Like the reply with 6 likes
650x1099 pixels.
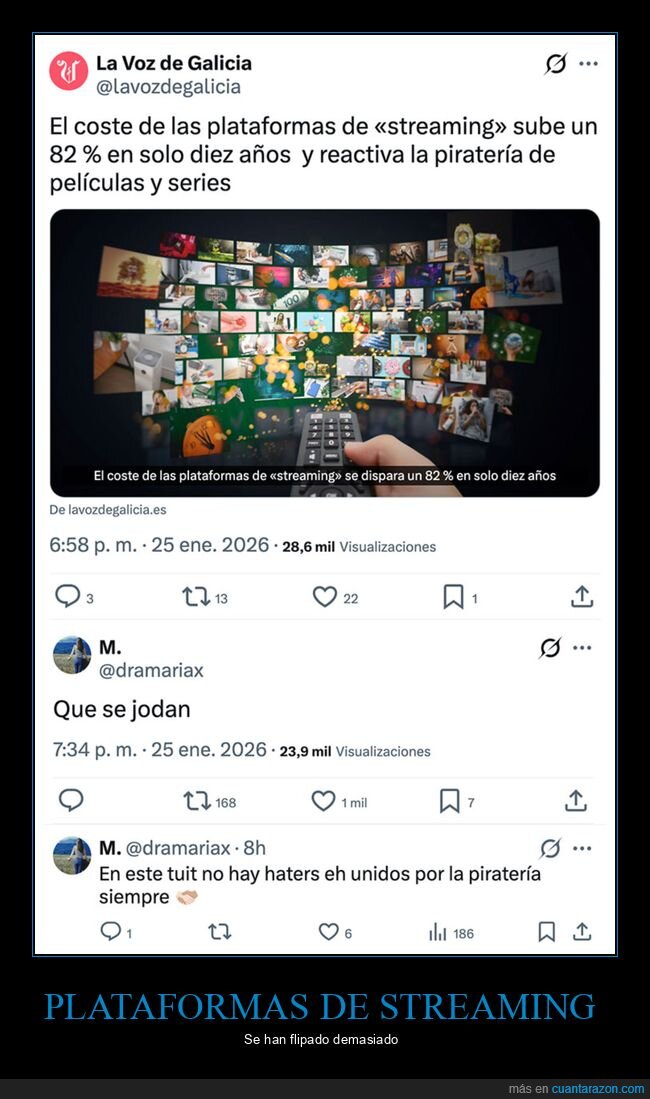coord(328,931)
